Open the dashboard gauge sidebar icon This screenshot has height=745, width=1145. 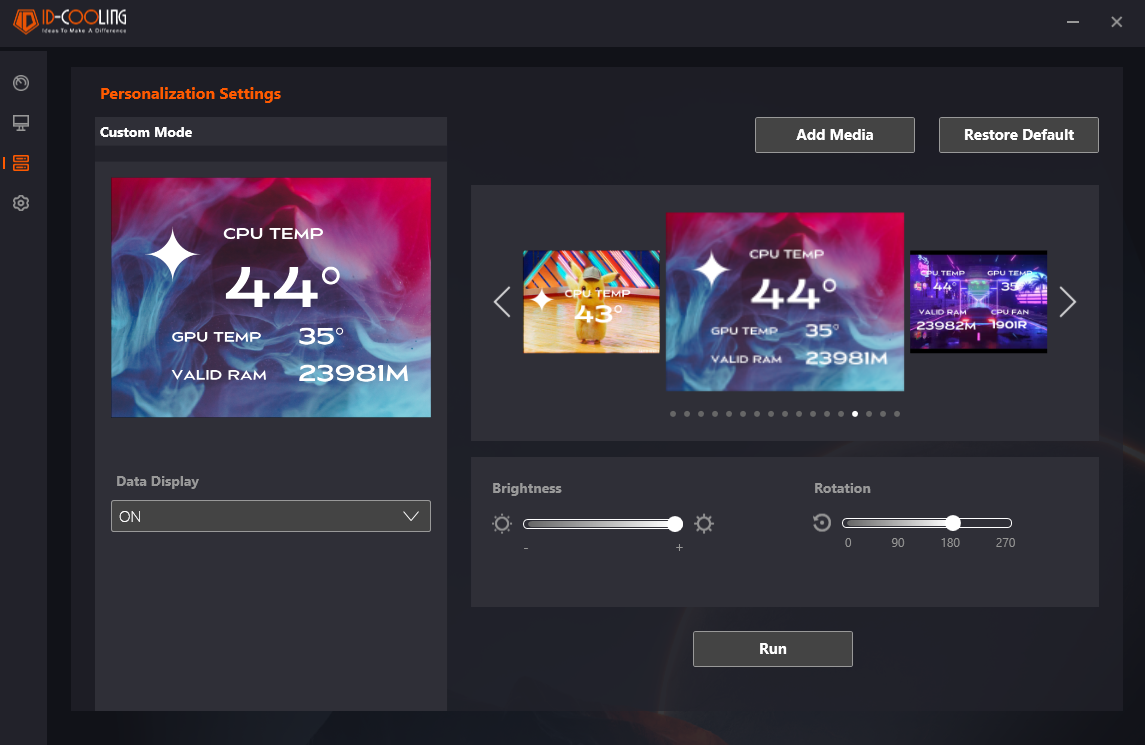coord(21,83)
